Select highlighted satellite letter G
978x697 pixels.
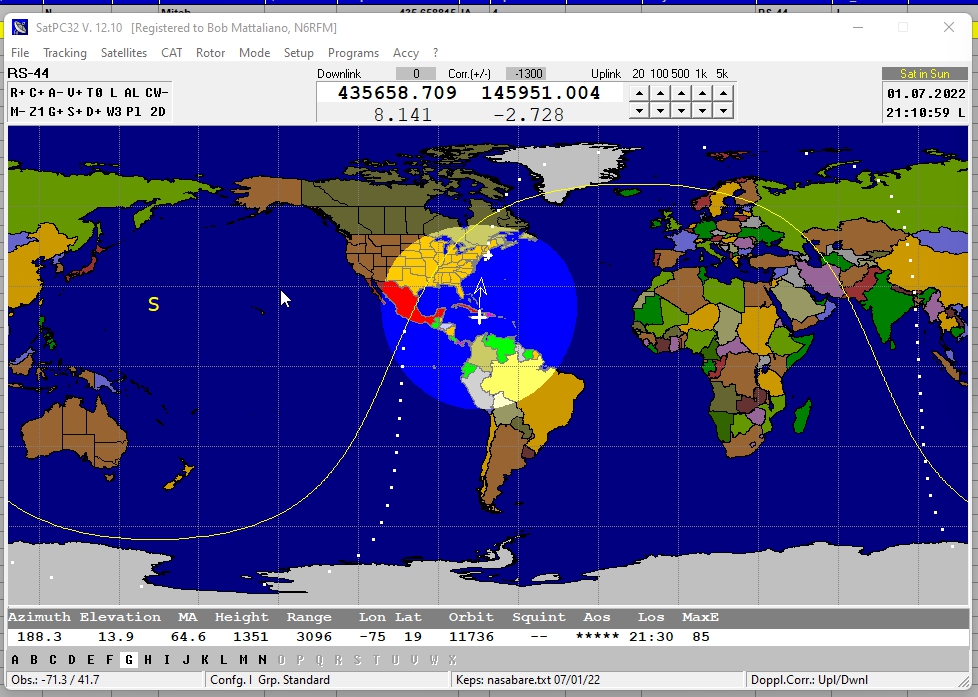[129, 660]
